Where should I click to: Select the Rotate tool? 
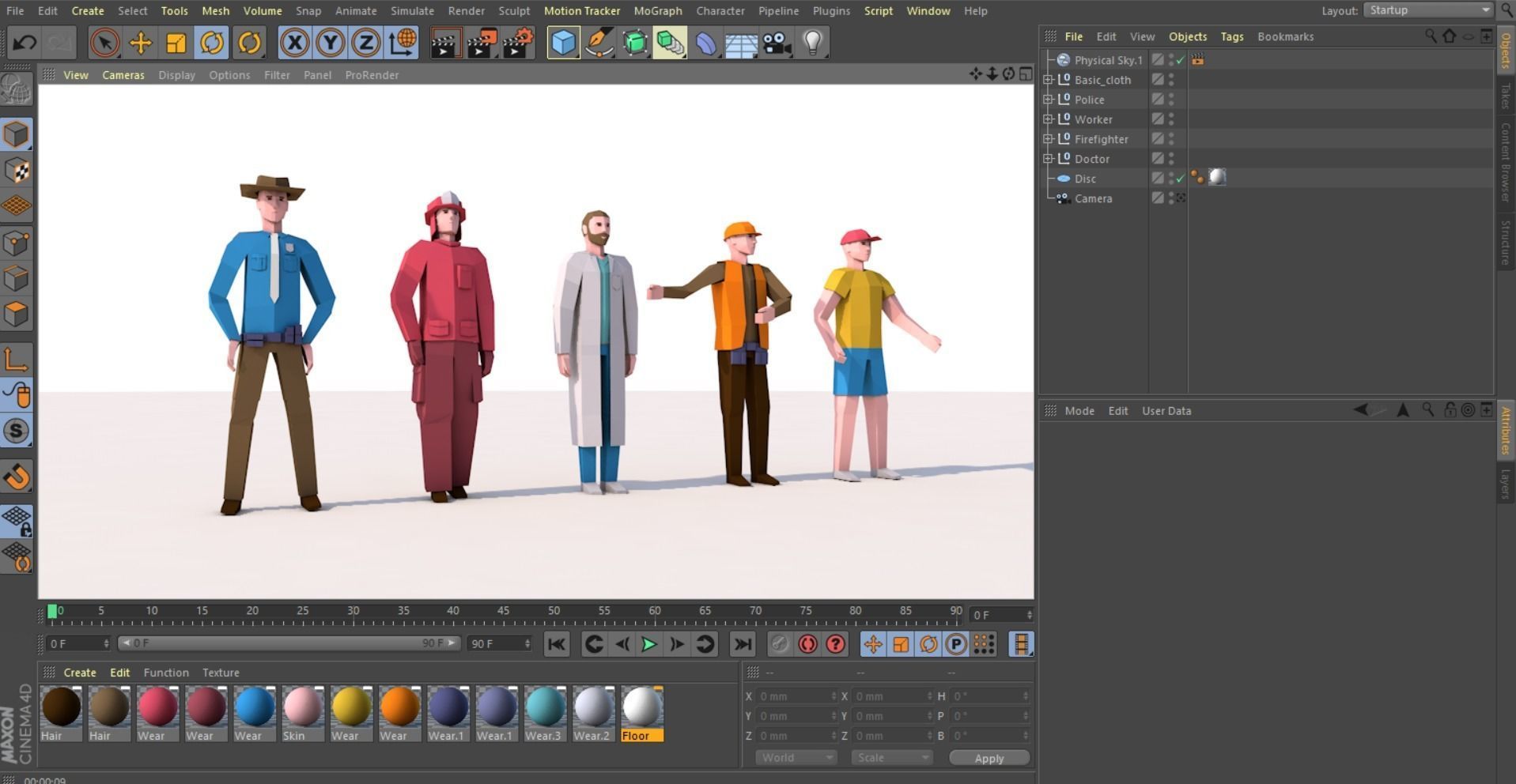(211, 43)
